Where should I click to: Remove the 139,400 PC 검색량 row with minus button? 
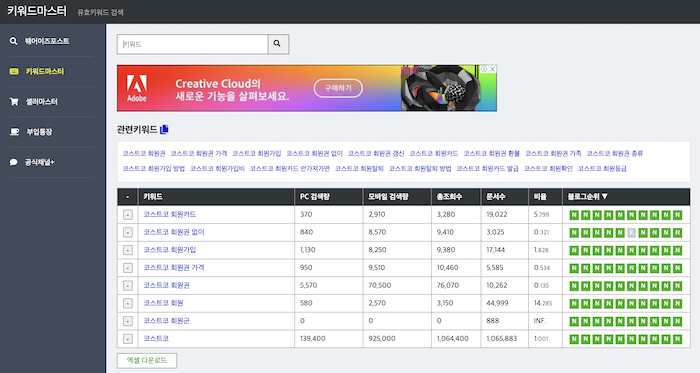tap(128, 339)
